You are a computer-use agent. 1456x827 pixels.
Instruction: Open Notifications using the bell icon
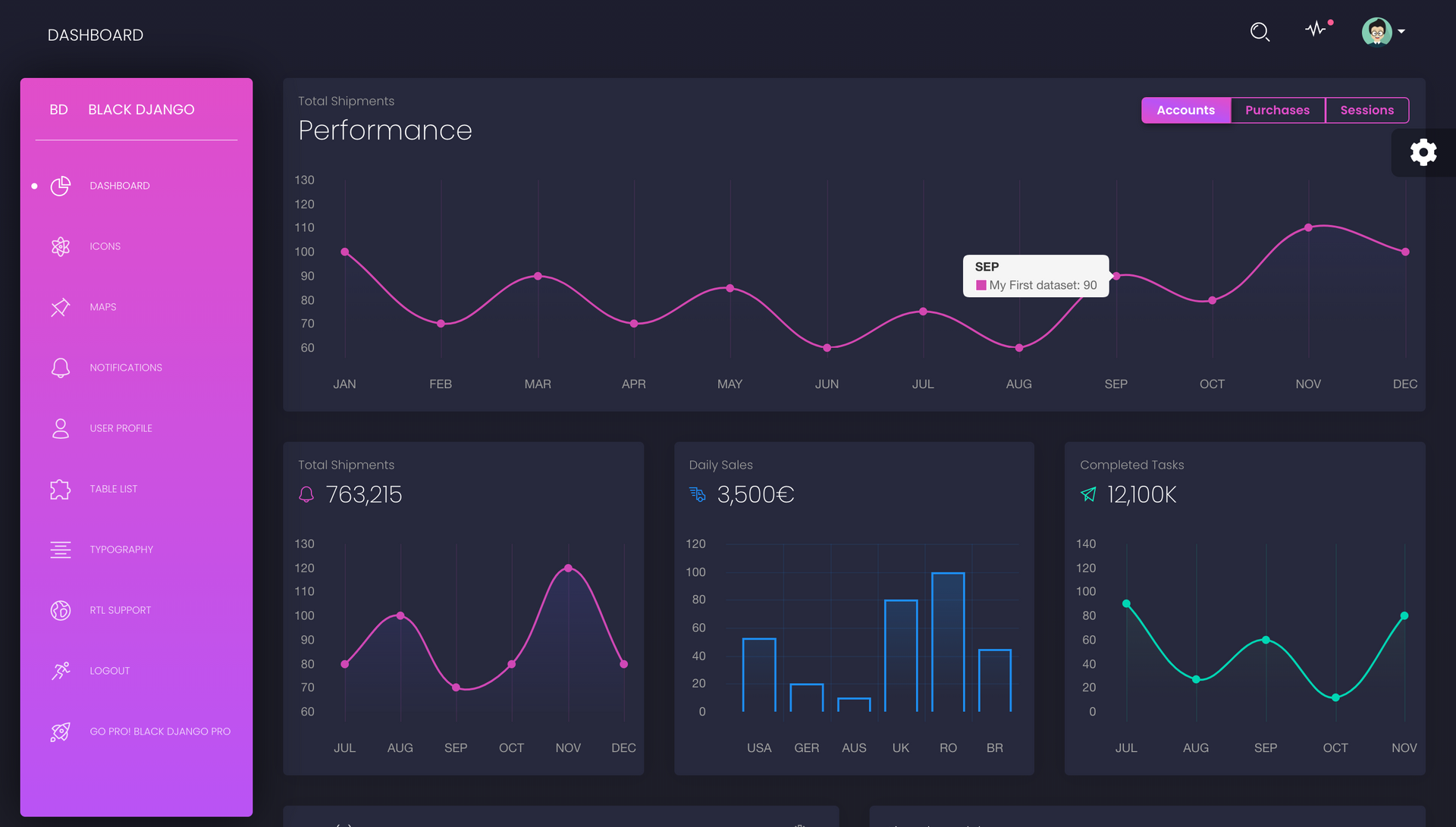pos(60,368)
